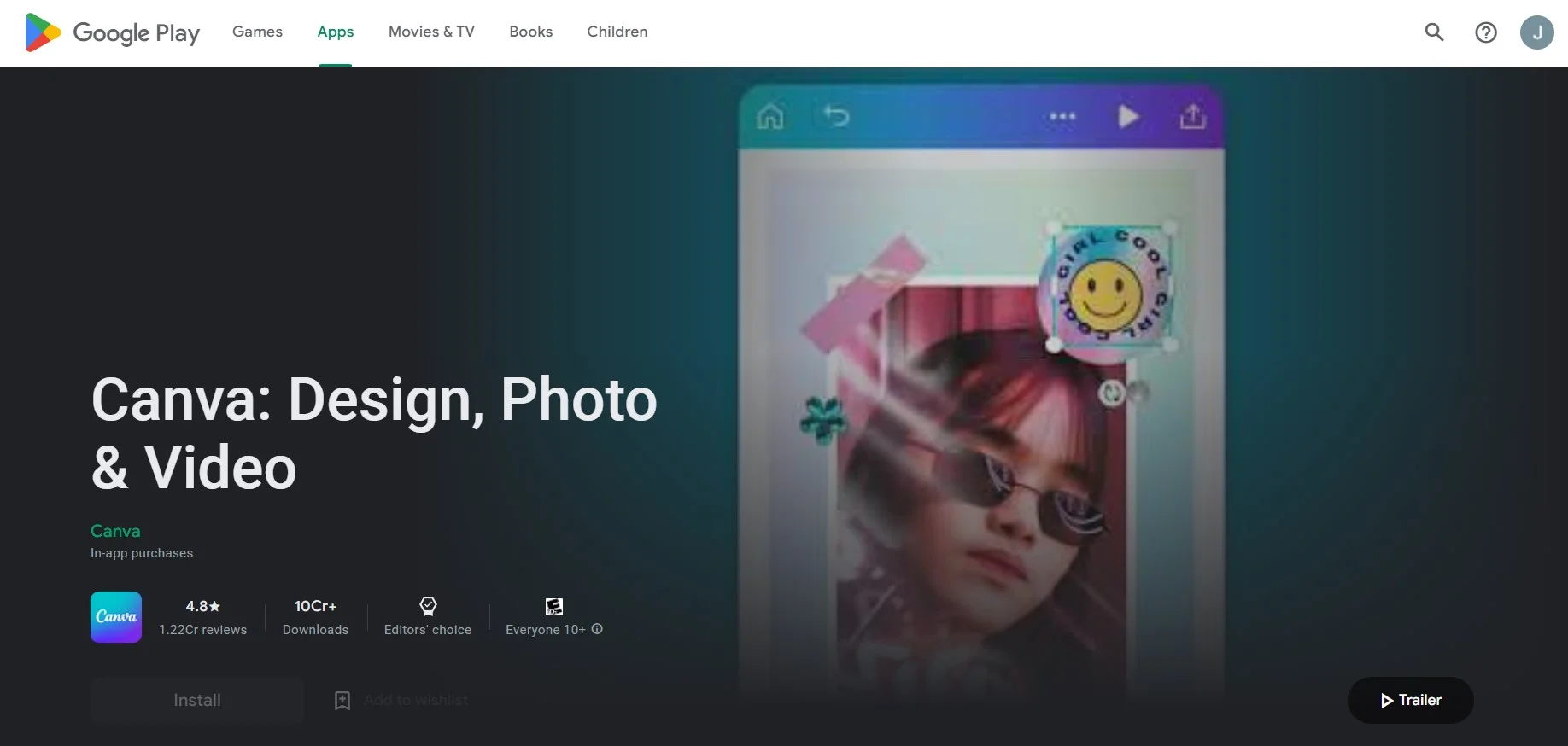
Task: Add to wishlist text button
Action: tap(416, 700)
